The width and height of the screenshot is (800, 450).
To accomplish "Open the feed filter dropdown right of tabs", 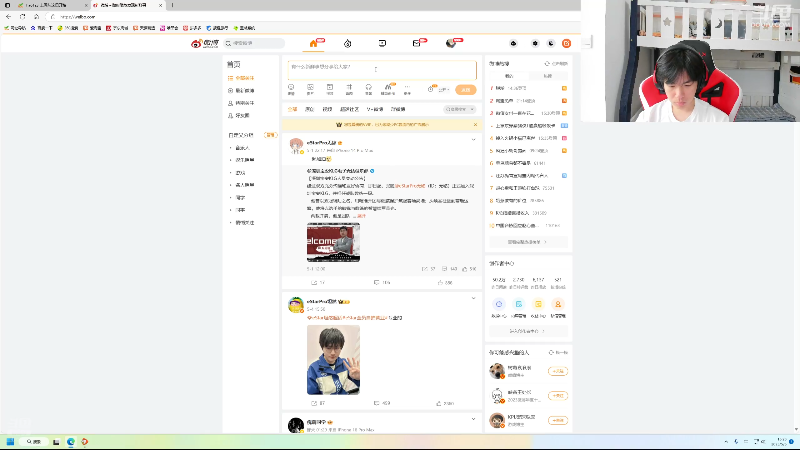I will click(460, 109).
